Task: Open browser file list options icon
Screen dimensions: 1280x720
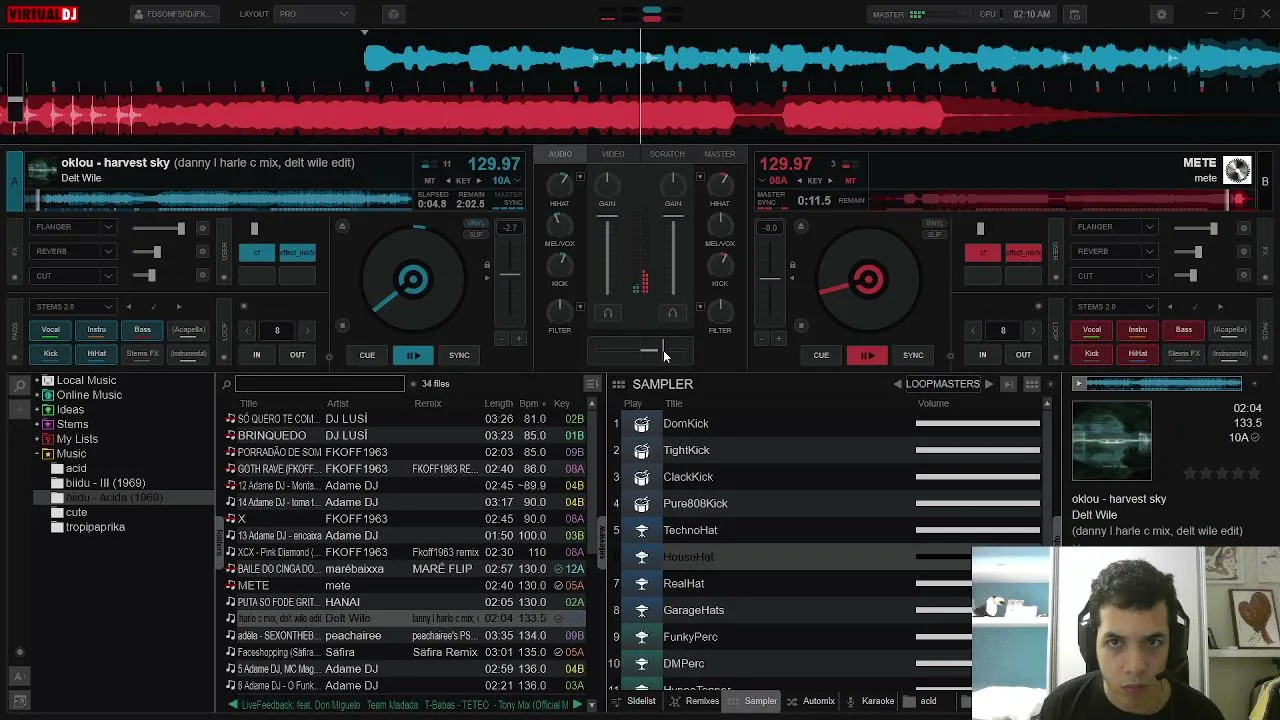Action: click(x=592, y=384)
